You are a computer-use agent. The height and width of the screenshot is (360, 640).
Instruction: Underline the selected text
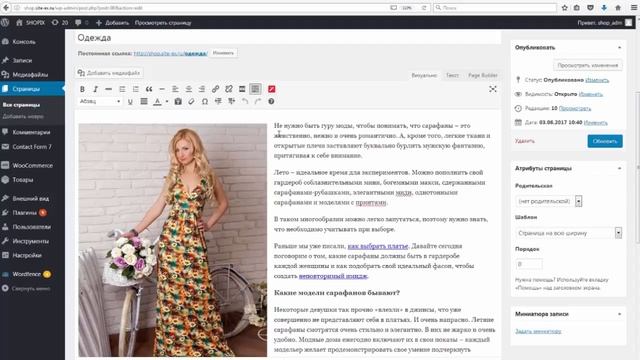(x=130, y=102)
